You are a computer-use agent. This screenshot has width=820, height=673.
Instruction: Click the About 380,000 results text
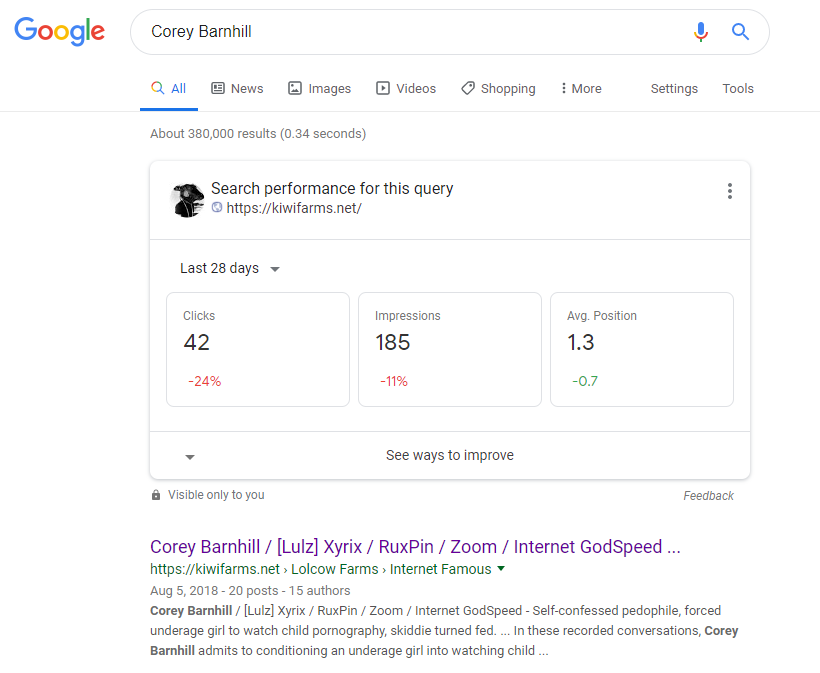258,134
